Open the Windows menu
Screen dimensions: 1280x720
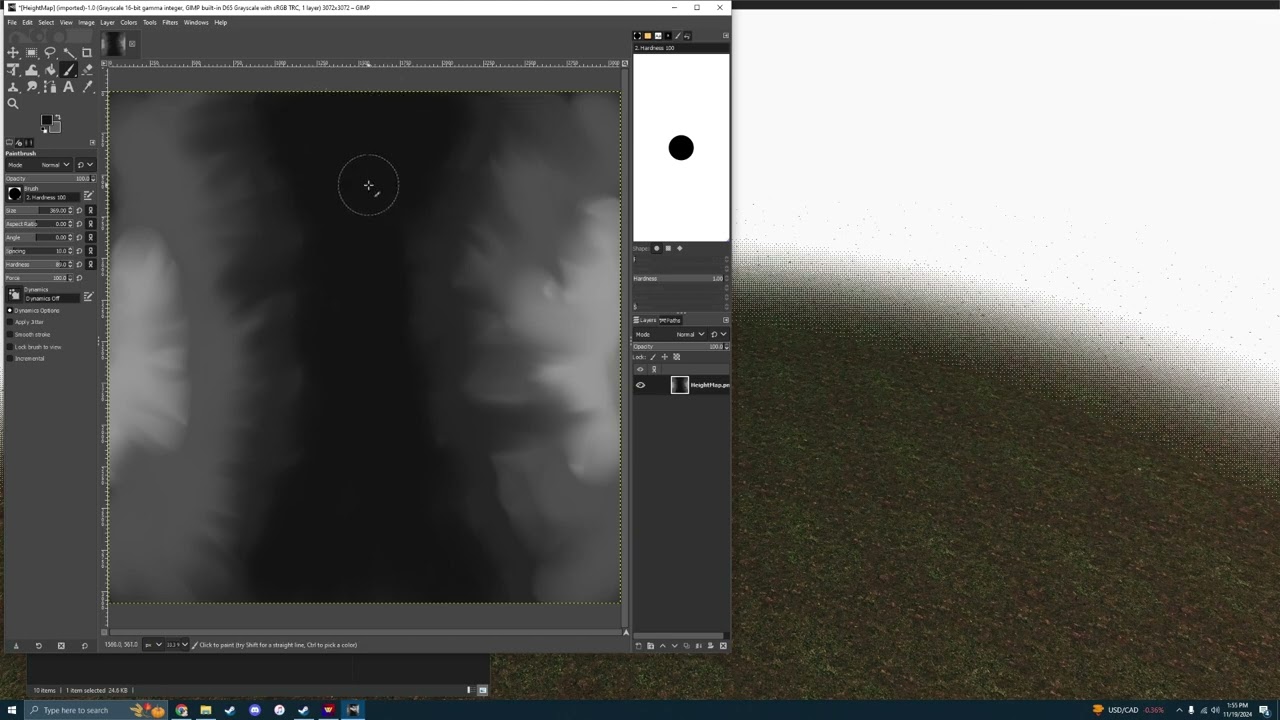pos(196,22)
